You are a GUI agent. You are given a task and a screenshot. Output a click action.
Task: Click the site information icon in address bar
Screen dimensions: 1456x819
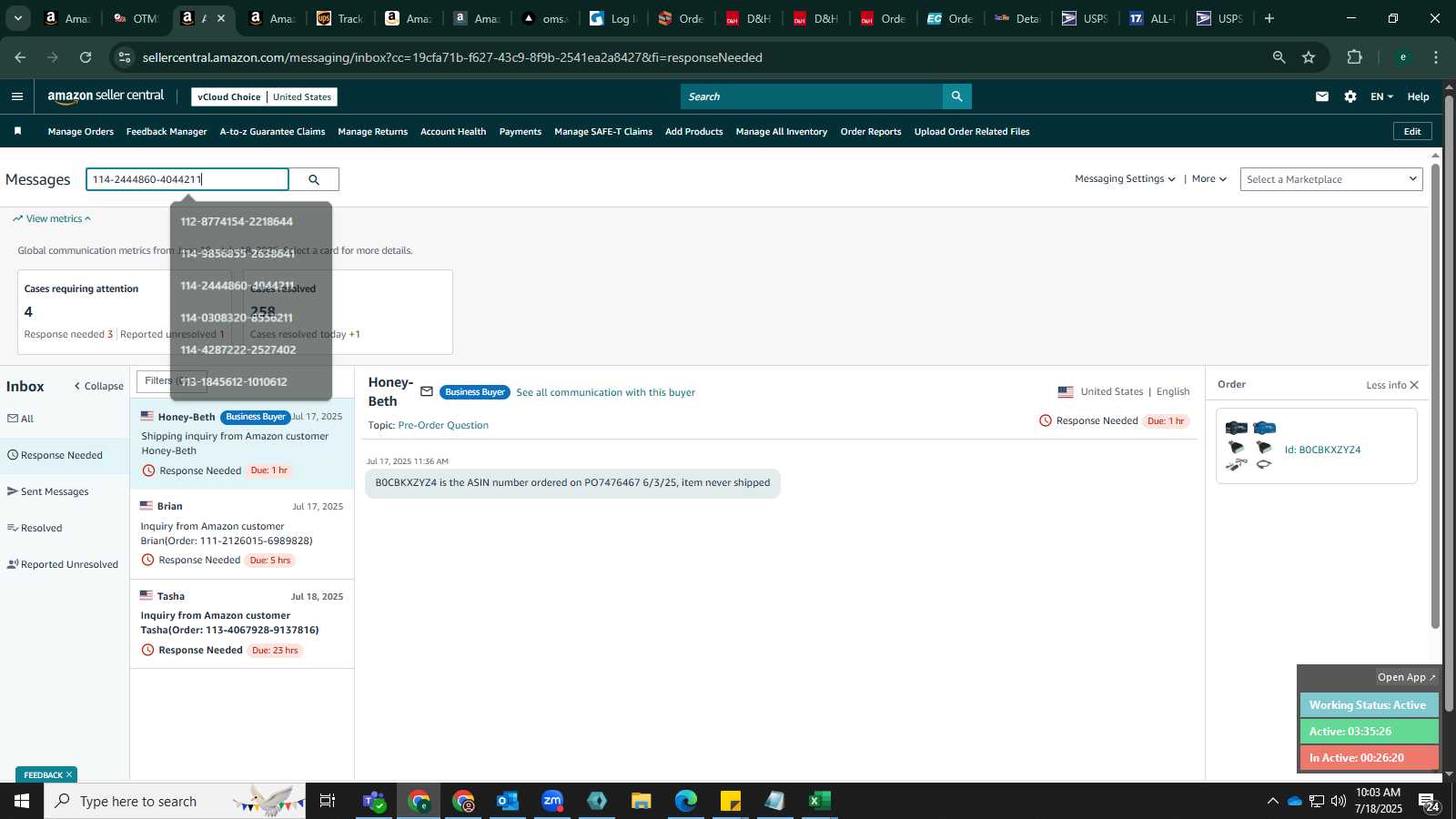pyautogui.click(x=125, y=57)
